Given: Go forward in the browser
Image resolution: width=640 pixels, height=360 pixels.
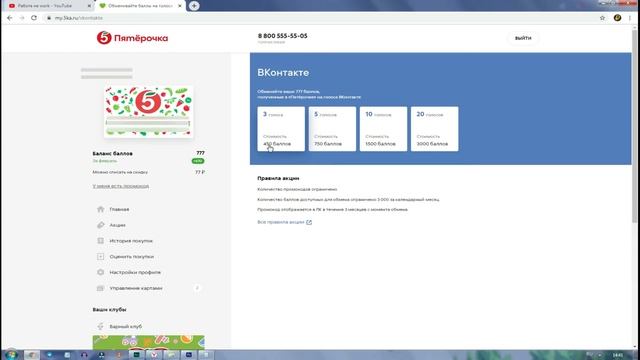Looking at the screenshot, I should pyautogui.click(x=22, y=18).
